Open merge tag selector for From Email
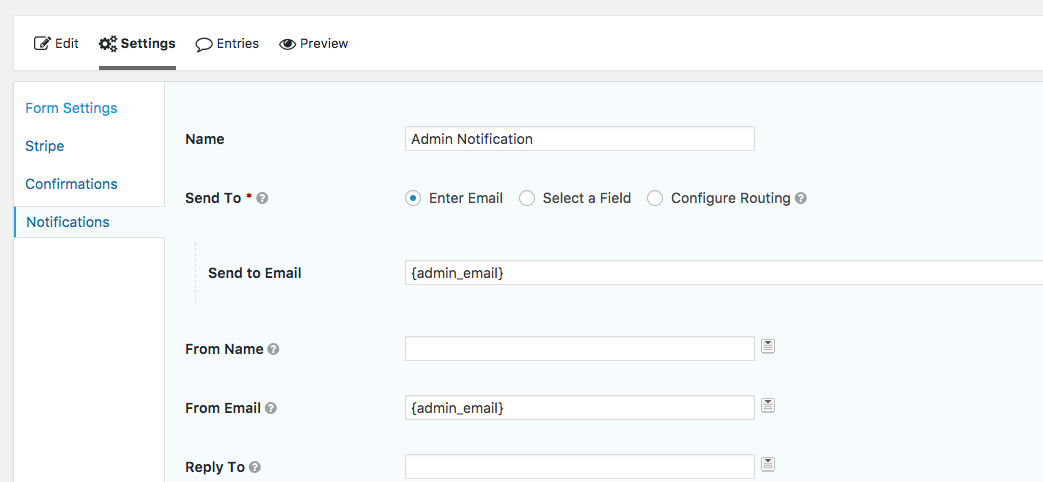The width and height of the screenshot is (1043, 482). point(768,405)
